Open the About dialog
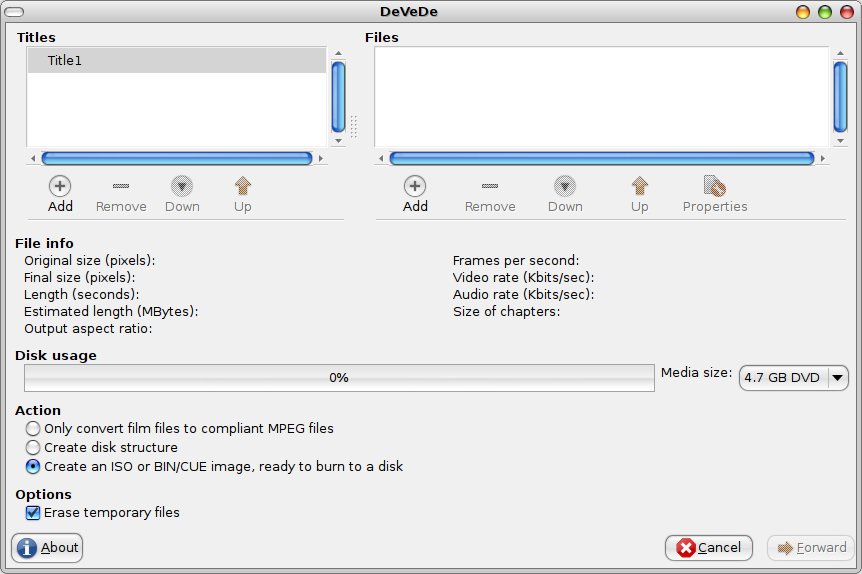This screenshot has width=862, height=574. click(x=47, y=548)
